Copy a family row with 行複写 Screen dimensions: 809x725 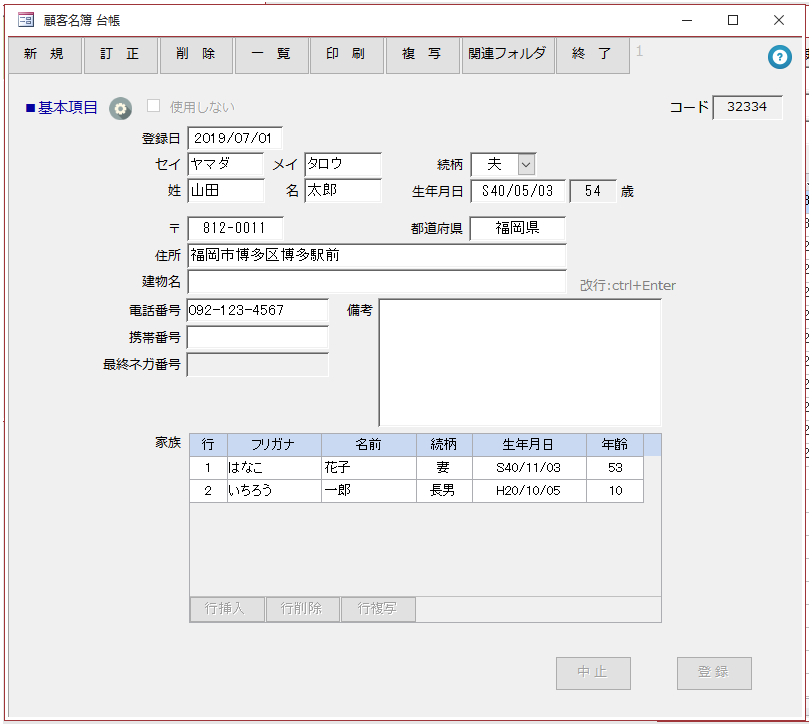tap(377, 609)
